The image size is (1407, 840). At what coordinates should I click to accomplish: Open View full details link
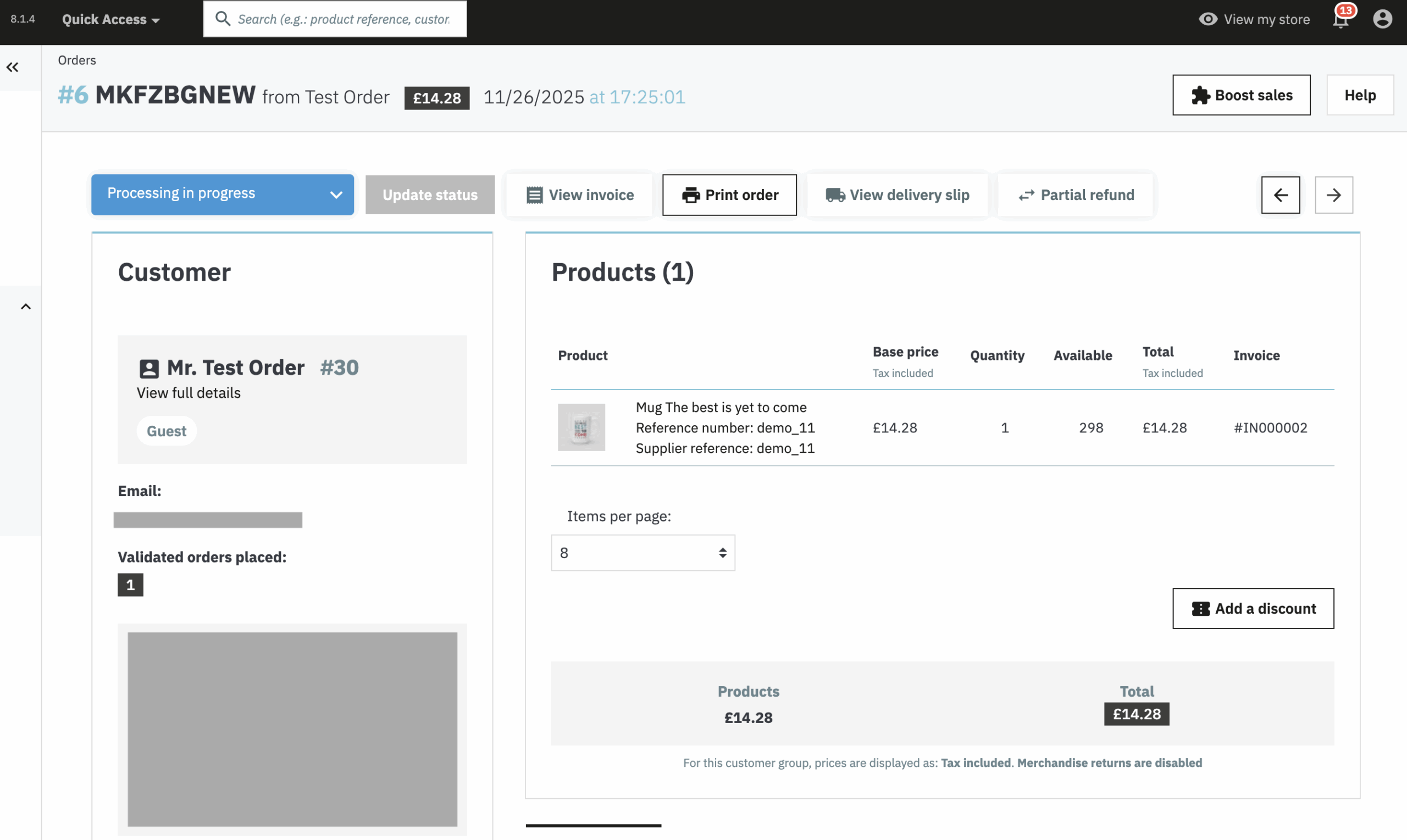pyautogui.click(x=189, y=393)
